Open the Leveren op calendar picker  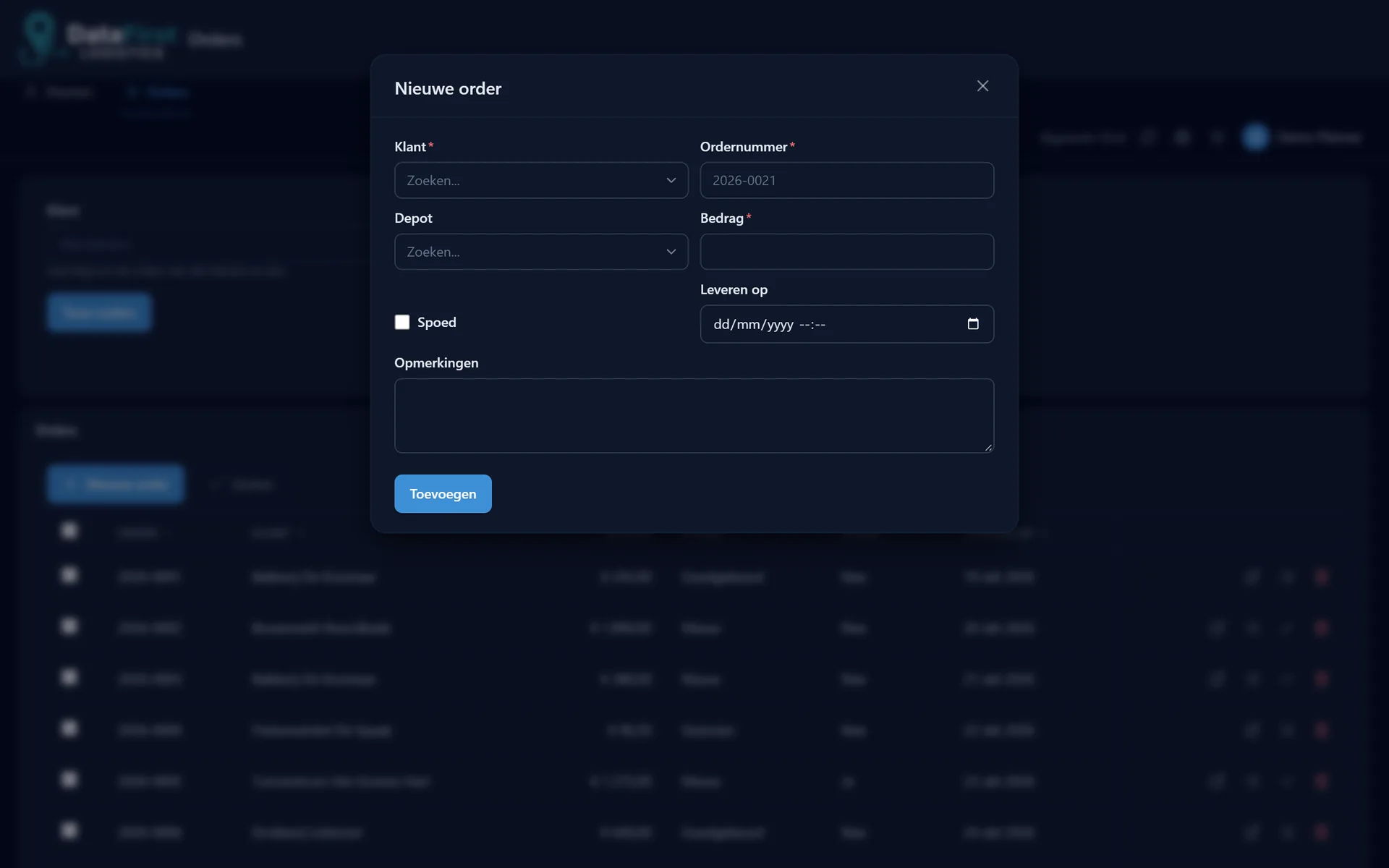point(973,324)
